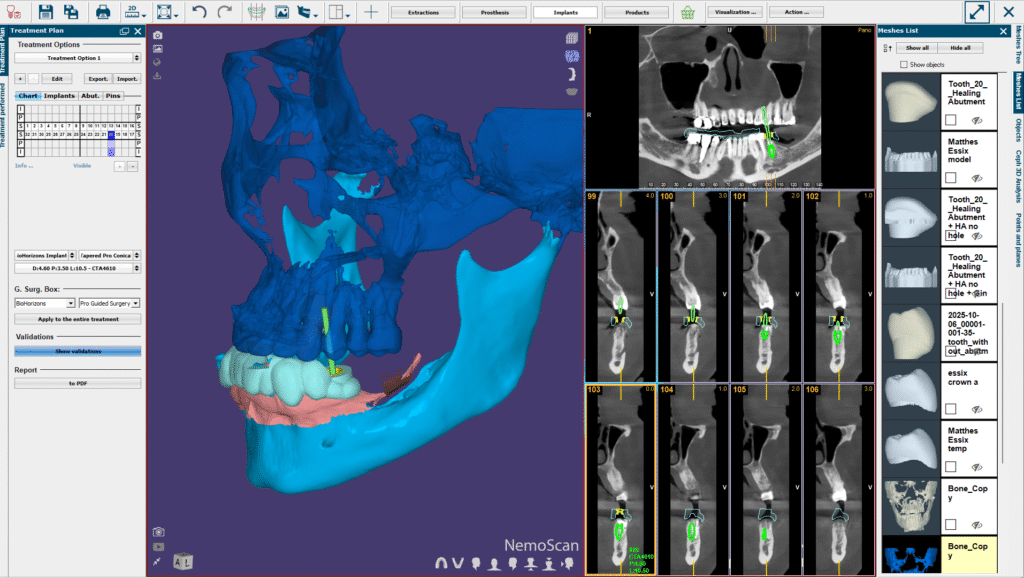The width and height of the screenshot is (1024, 578).
Task: Click the redo arrow icon
Action: pos(224,12)
